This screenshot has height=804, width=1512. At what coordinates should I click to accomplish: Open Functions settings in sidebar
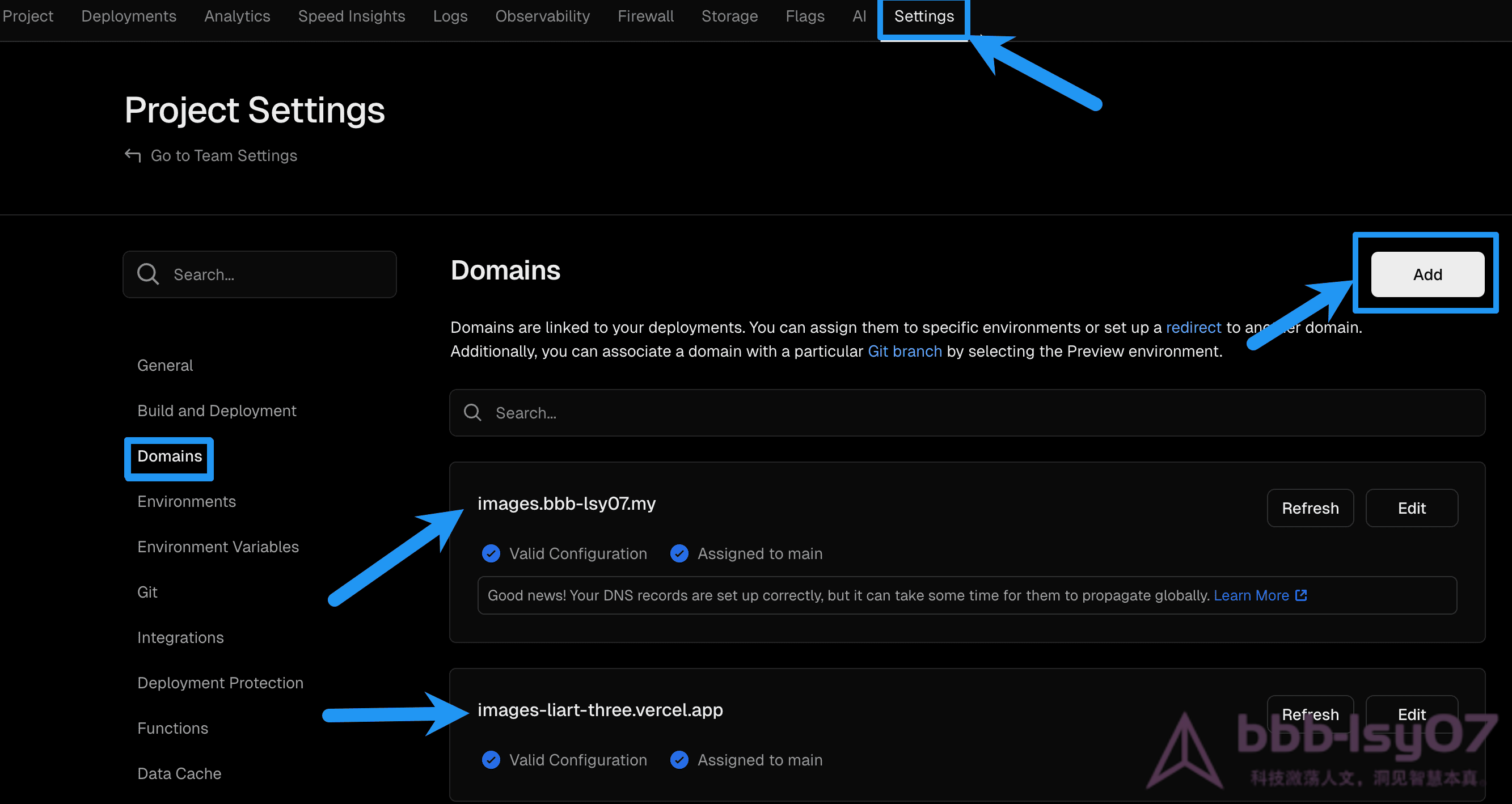pyautogui.click(x=172, y=727)
